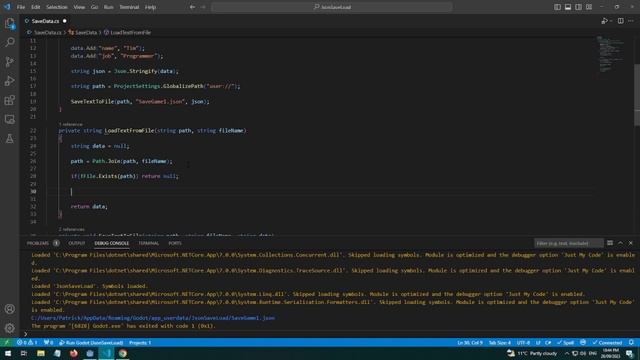Image resolution: width=640 pixels, height=360 pixels.
Task: Switch to the Output panel tab
Action: 77,243
